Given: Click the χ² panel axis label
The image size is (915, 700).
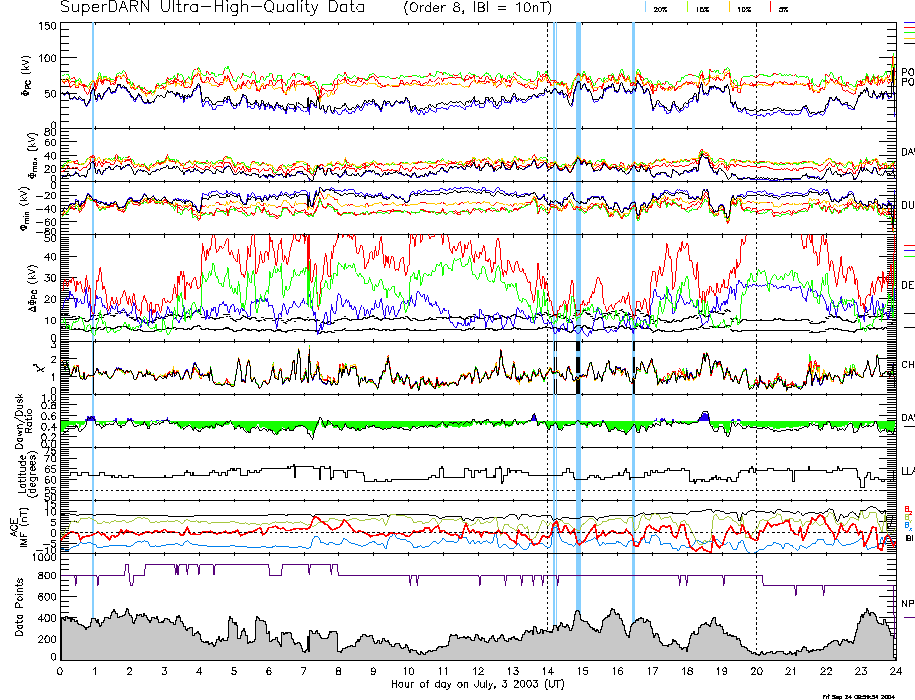Looking at the screenshot, I should tap(40, 367).
